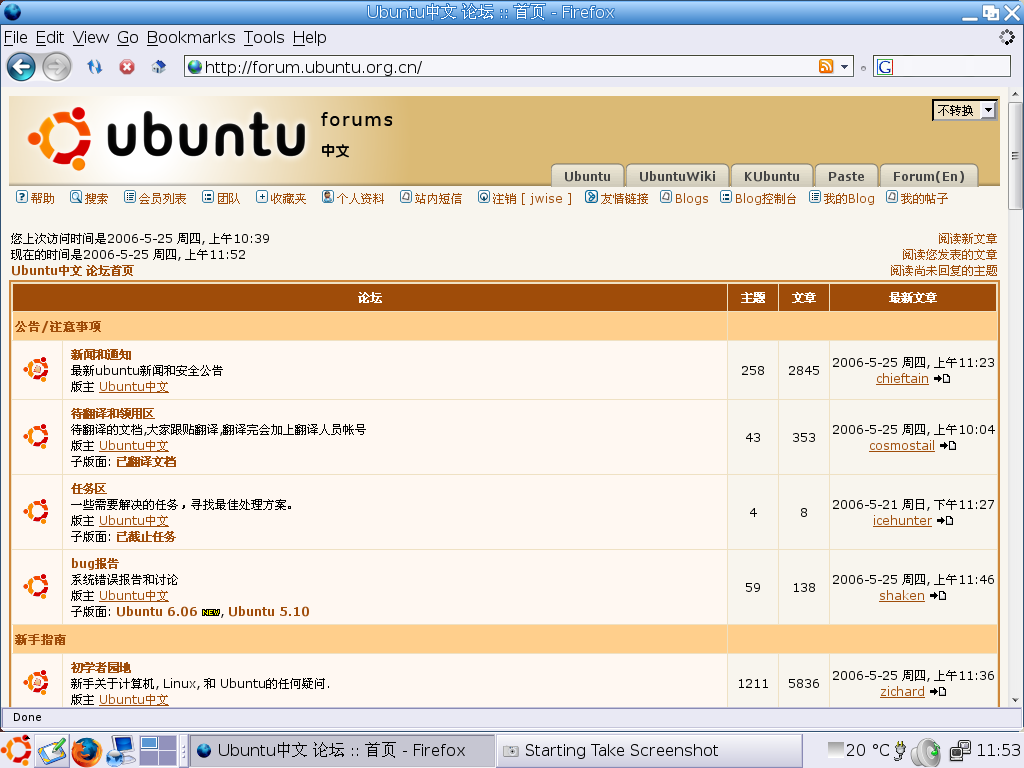This screenshot has width=1024, height=768.
Task: Switch to the KUbuntu tab
Action: click(x=771, y=176)
